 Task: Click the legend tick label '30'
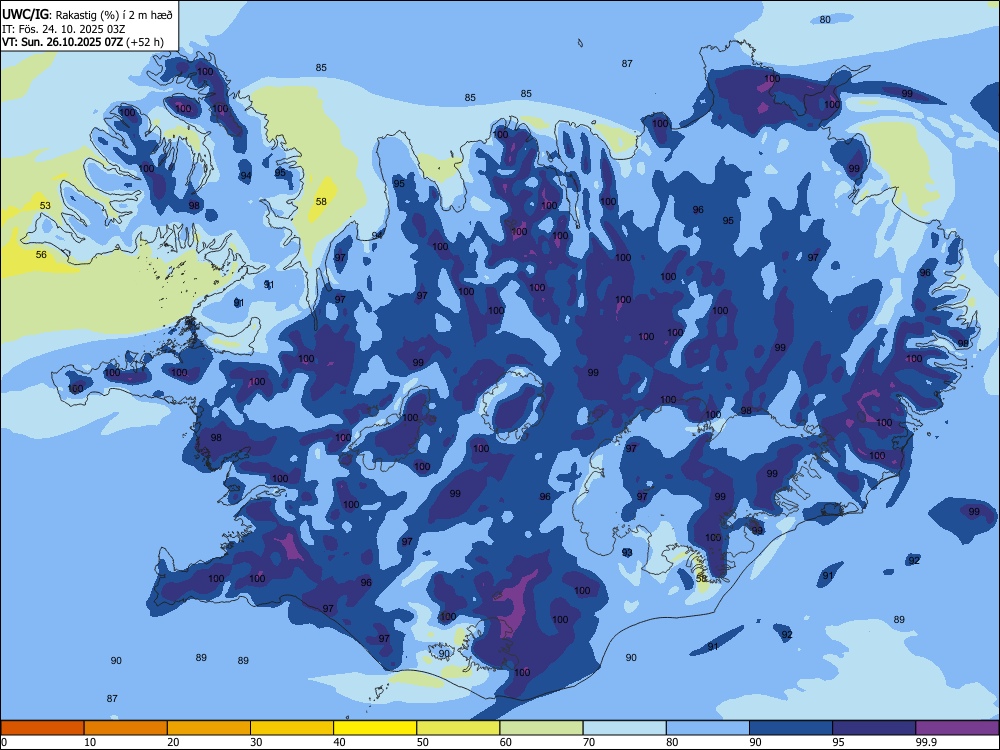click(256, 742)
